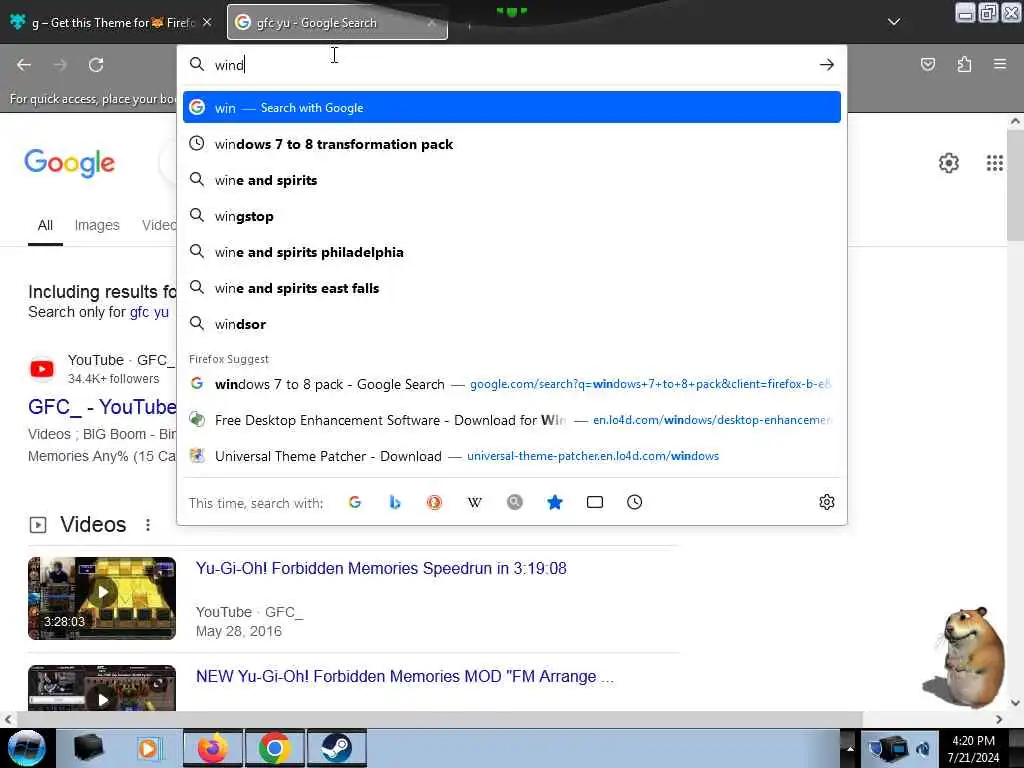Open the Google apps grid
The height and width of the screenshot is (768, 1024).
[x=994, y=163]
